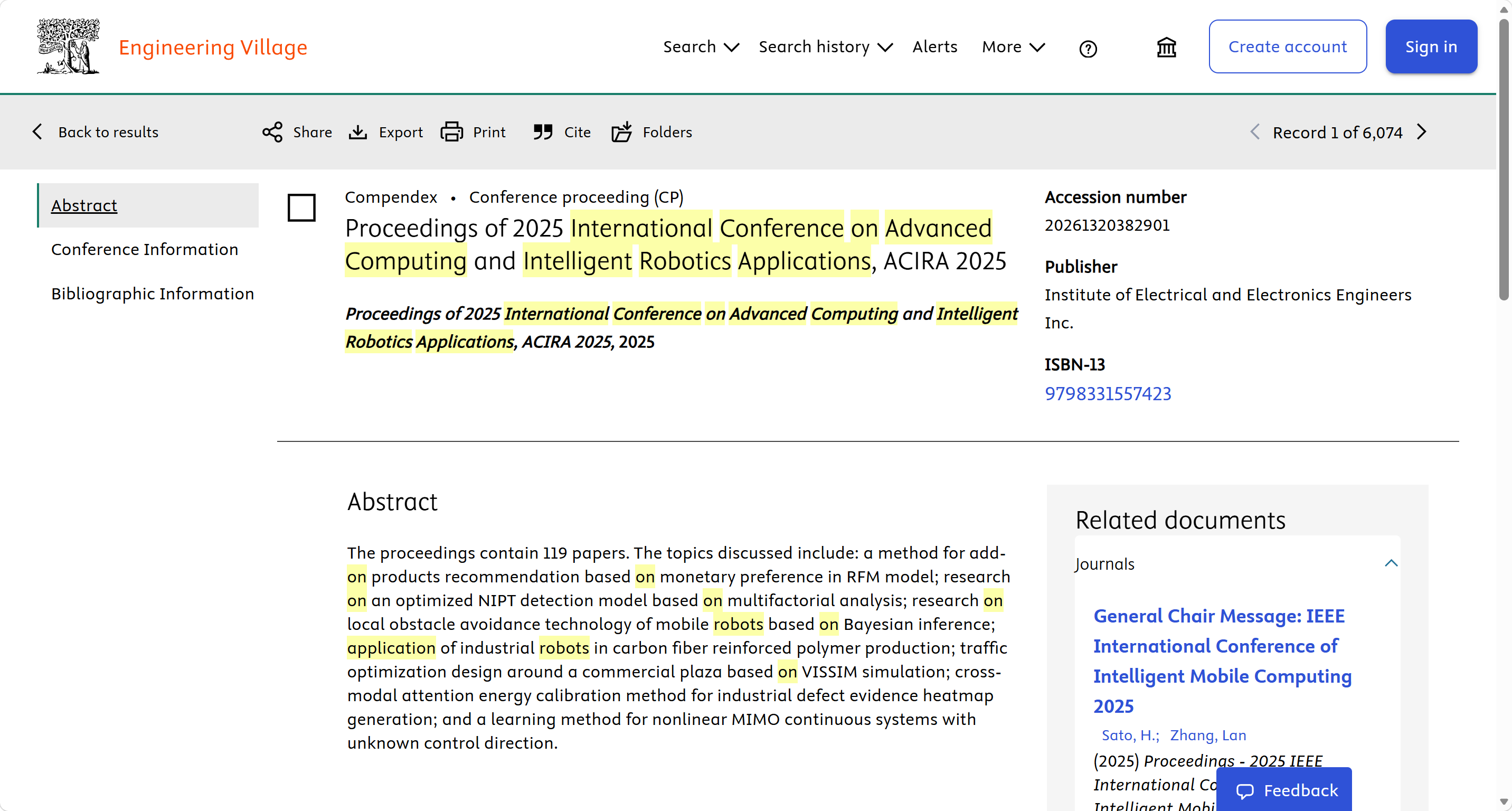Click the accession number 20261320382901
1512x811 pixels.
1107,225
